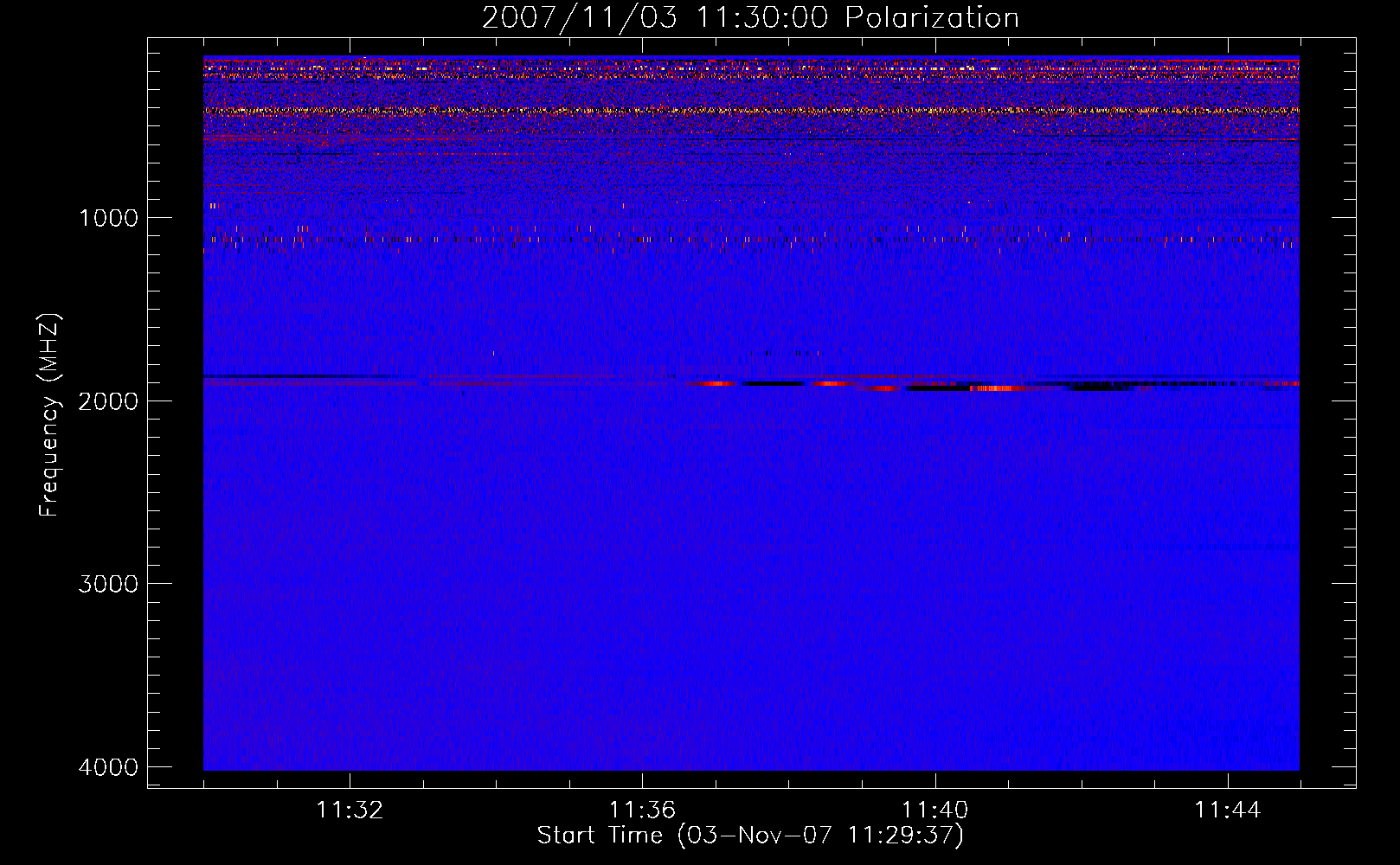Click the 11:36 time tick label
The height and width of the screenshot is (865, 1400).
(x=642, y=811)
